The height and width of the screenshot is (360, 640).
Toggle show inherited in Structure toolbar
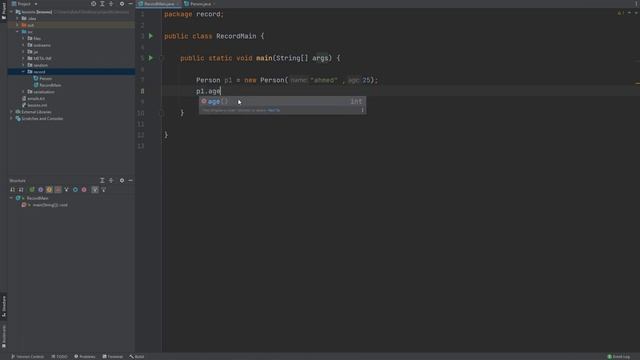coord(67,189)
